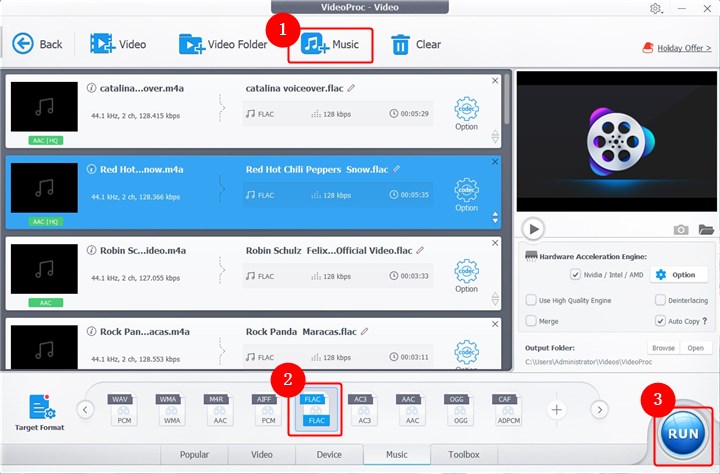
Task: Remove Rock Panda item with X
Action: pyautogui.click(x=495, y=324)
